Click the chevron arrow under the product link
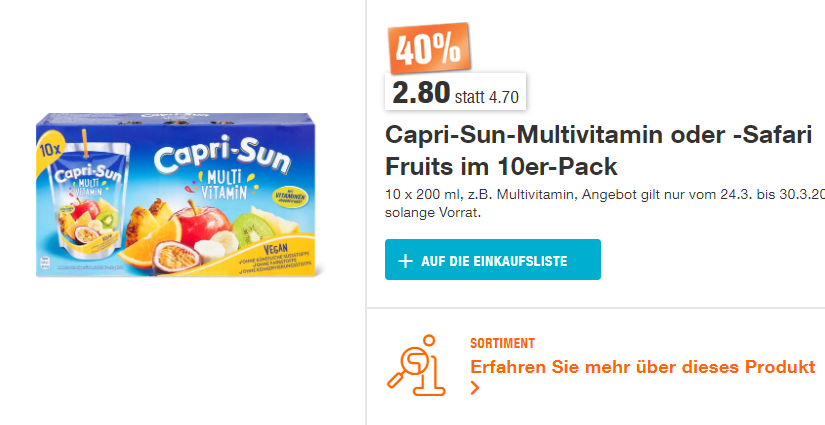This screenshot has width=825, height=425. [475, 388]
